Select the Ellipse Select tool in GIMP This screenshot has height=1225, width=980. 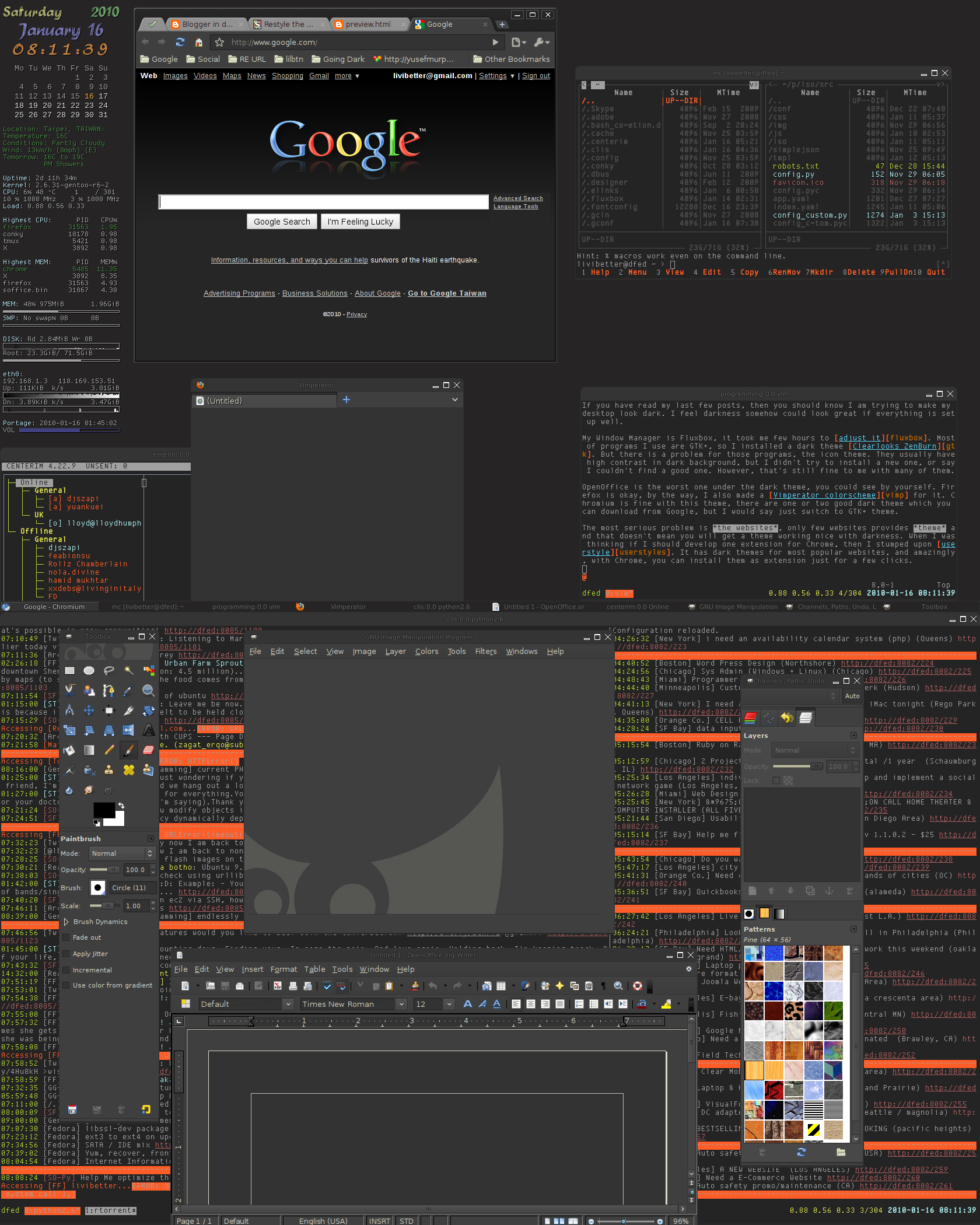click(x=89, y=671)
